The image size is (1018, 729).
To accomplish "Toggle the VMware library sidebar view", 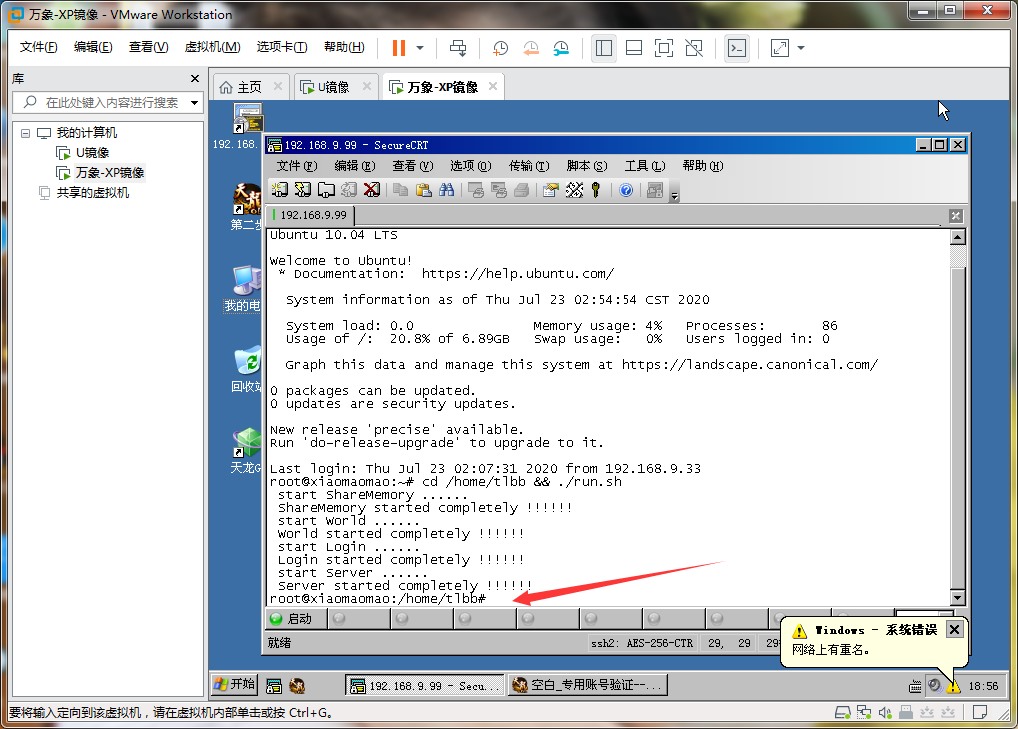I will click(x=604, y=48).
